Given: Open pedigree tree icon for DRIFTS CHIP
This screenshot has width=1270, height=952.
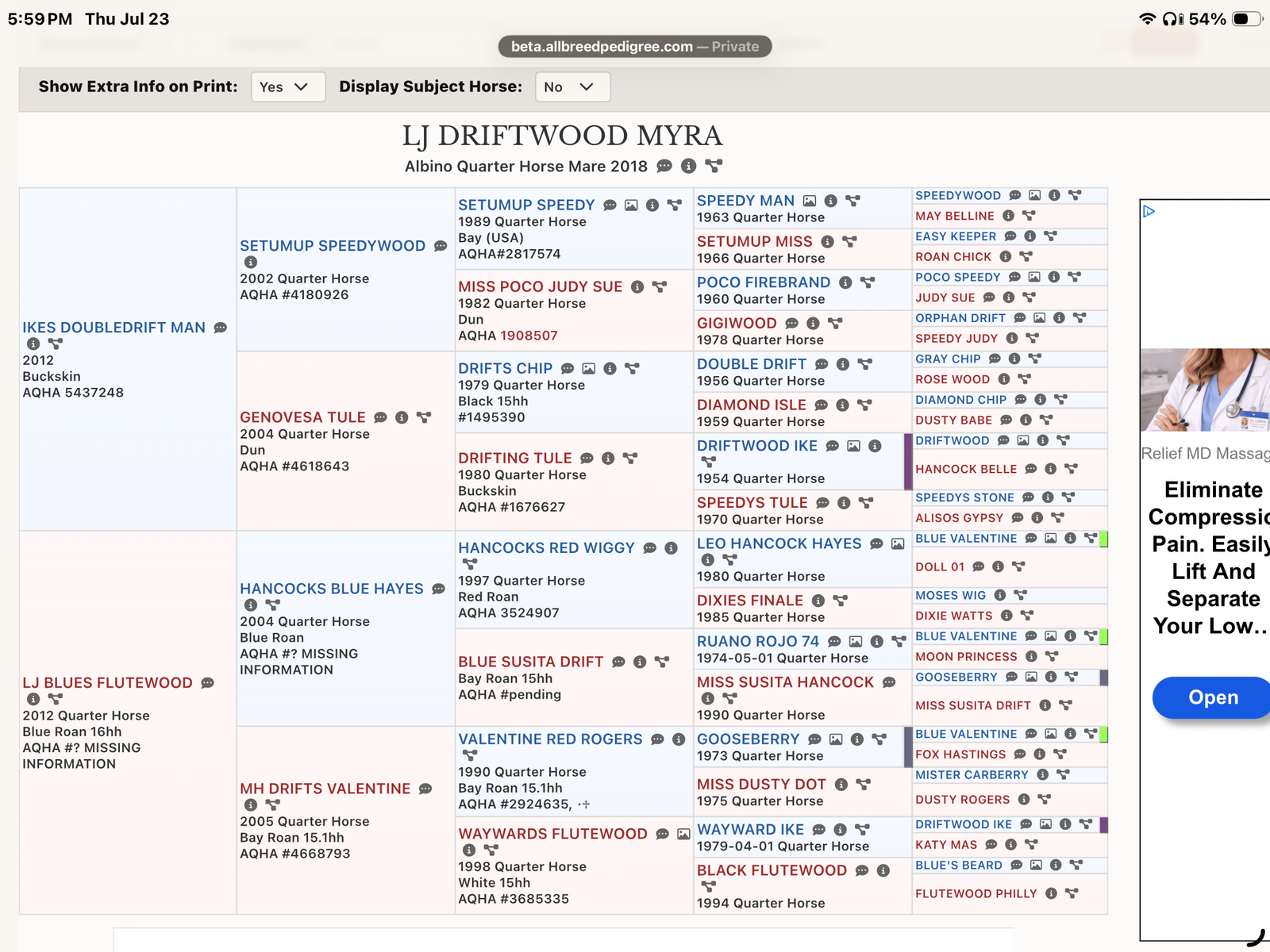Looking at the screenshot, I should 632,368.
